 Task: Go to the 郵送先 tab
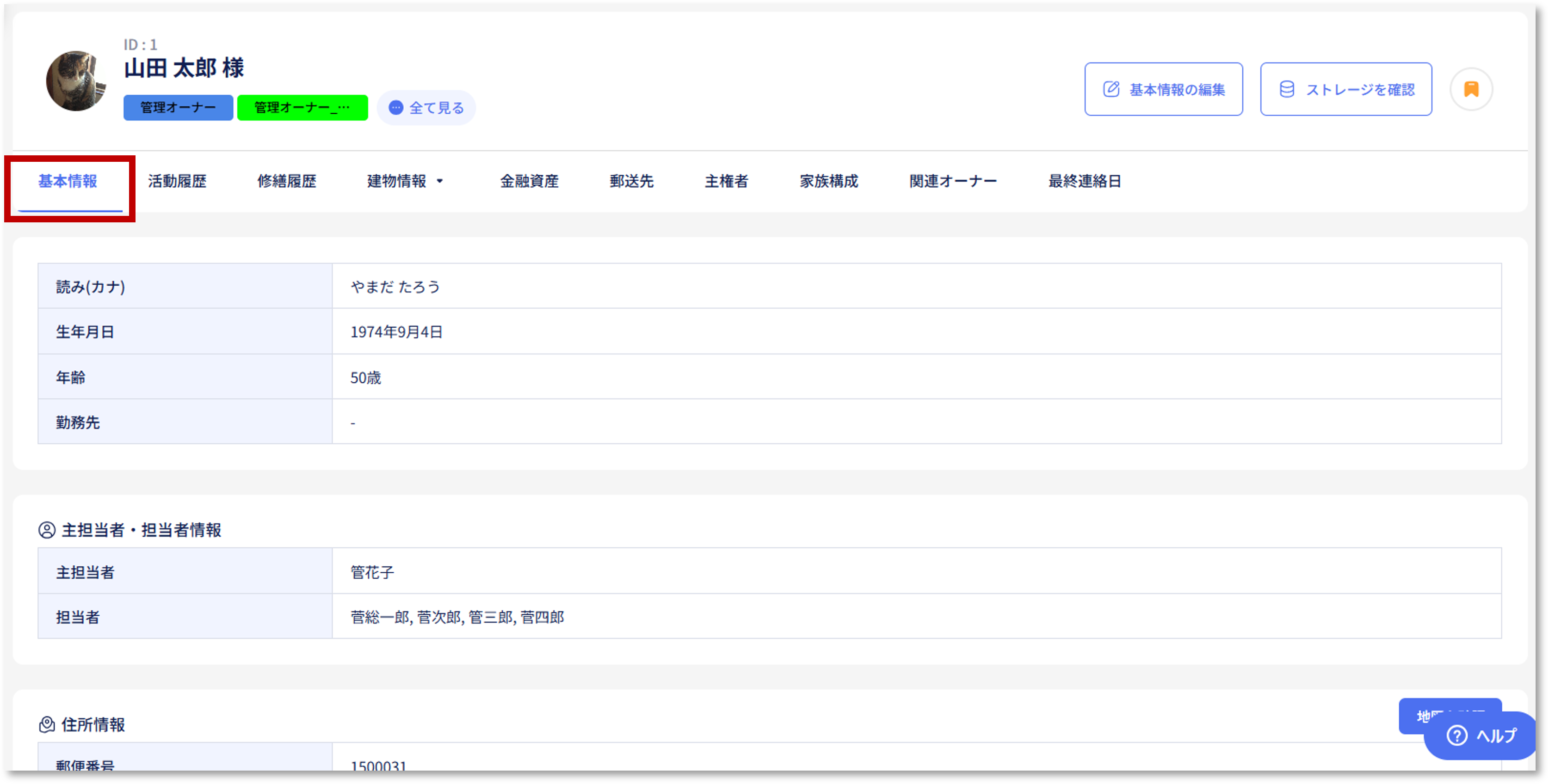[x=631, y=181]
